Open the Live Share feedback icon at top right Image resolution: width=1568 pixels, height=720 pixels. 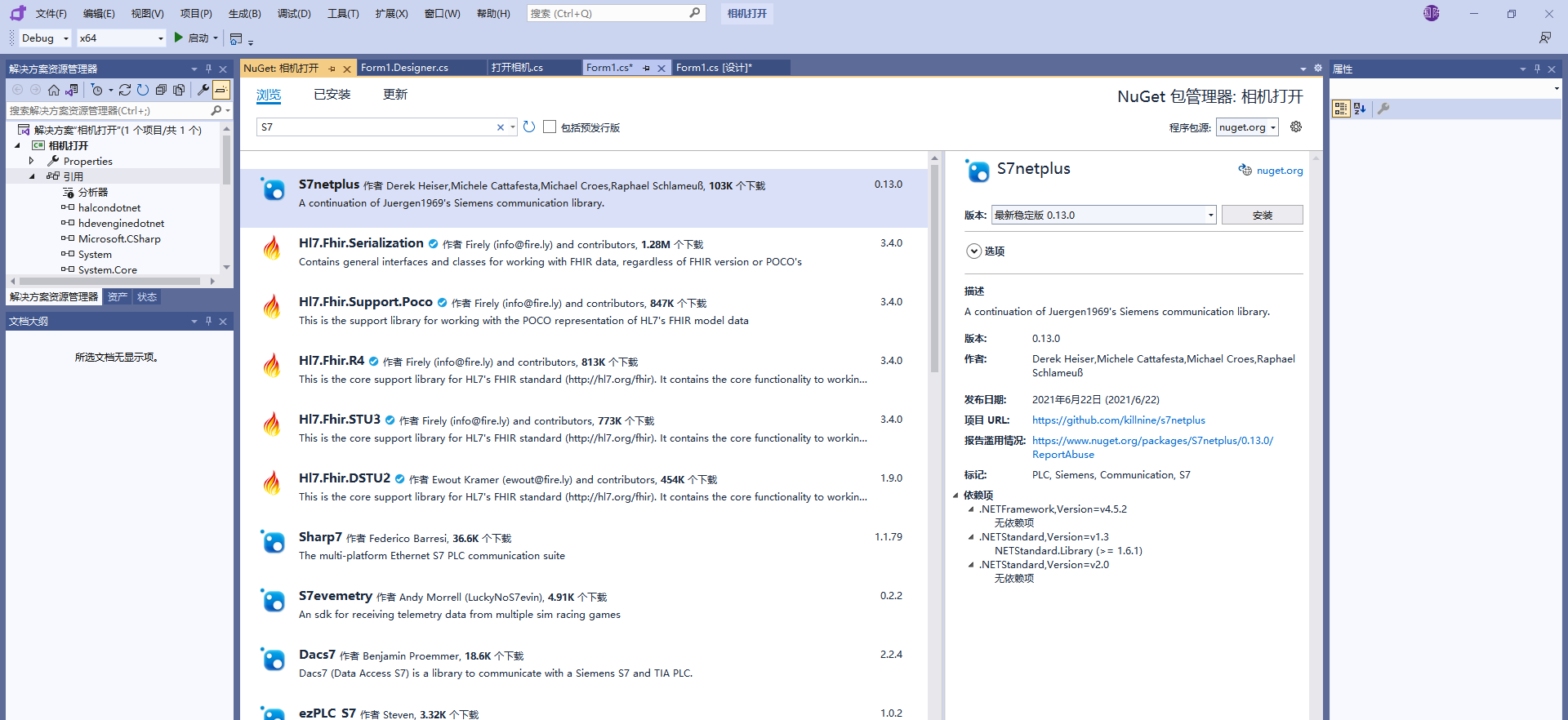coord(1545,38)
